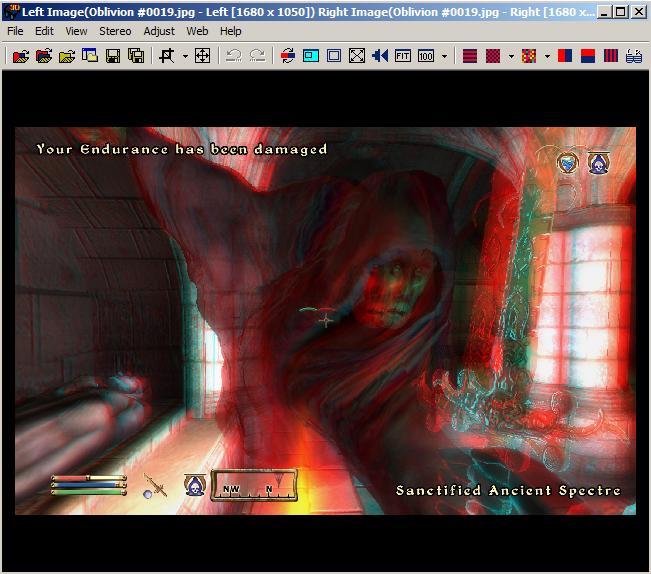Select horizontal interlaced stripes view icon
The image size is (651, 574).
[470, 56]
